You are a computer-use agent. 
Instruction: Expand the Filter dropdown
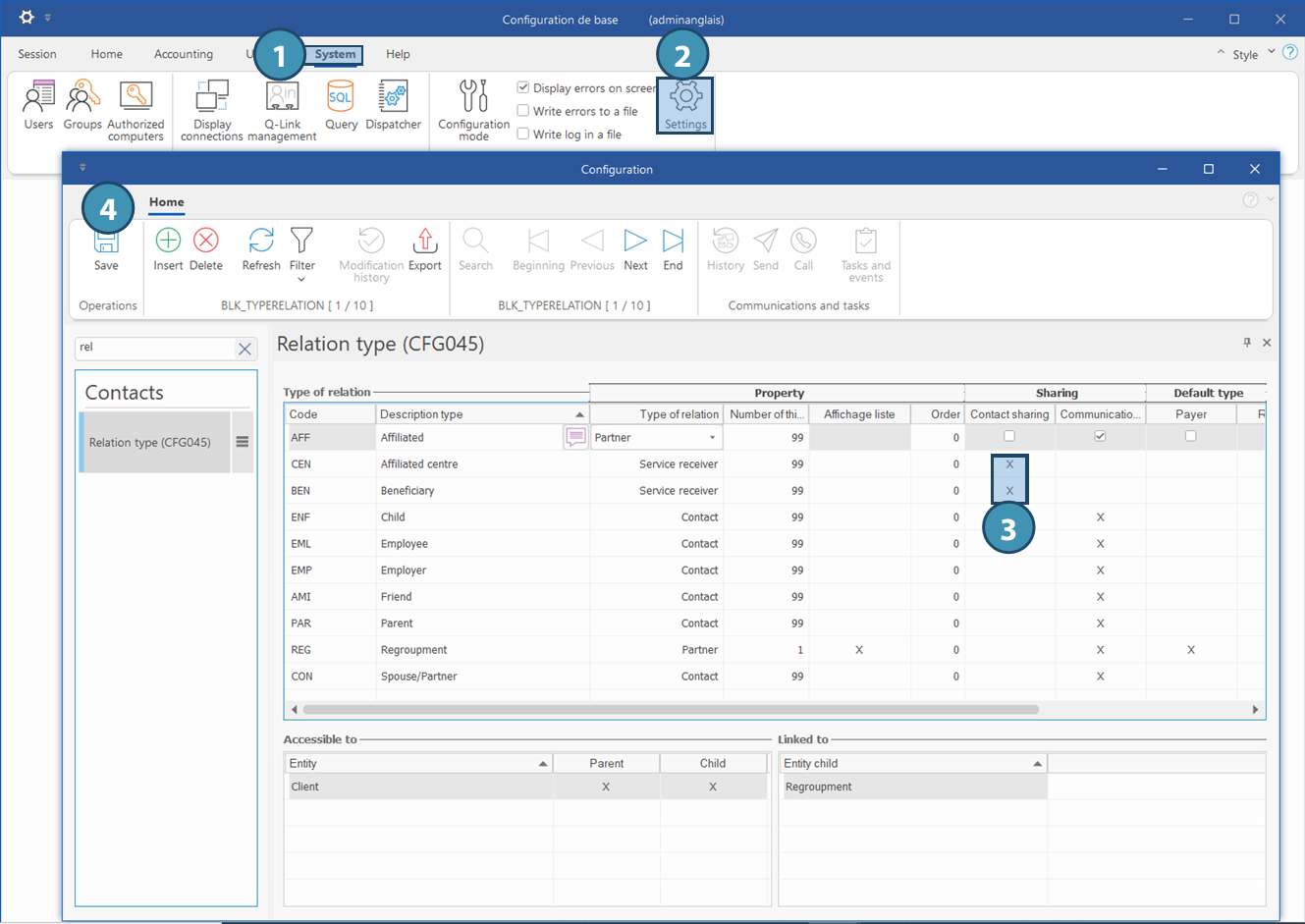(x=302, y=279)
